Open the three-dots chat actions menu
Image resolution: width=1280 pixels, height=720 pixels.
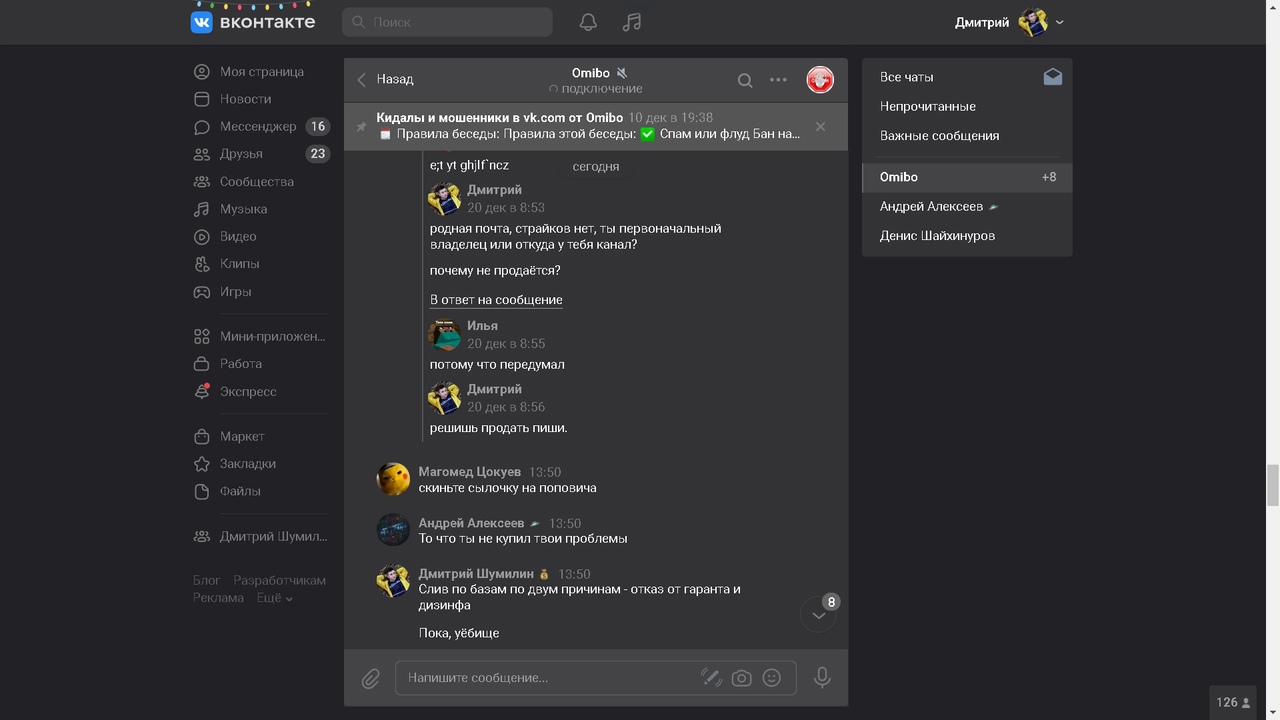pos(778,80)
